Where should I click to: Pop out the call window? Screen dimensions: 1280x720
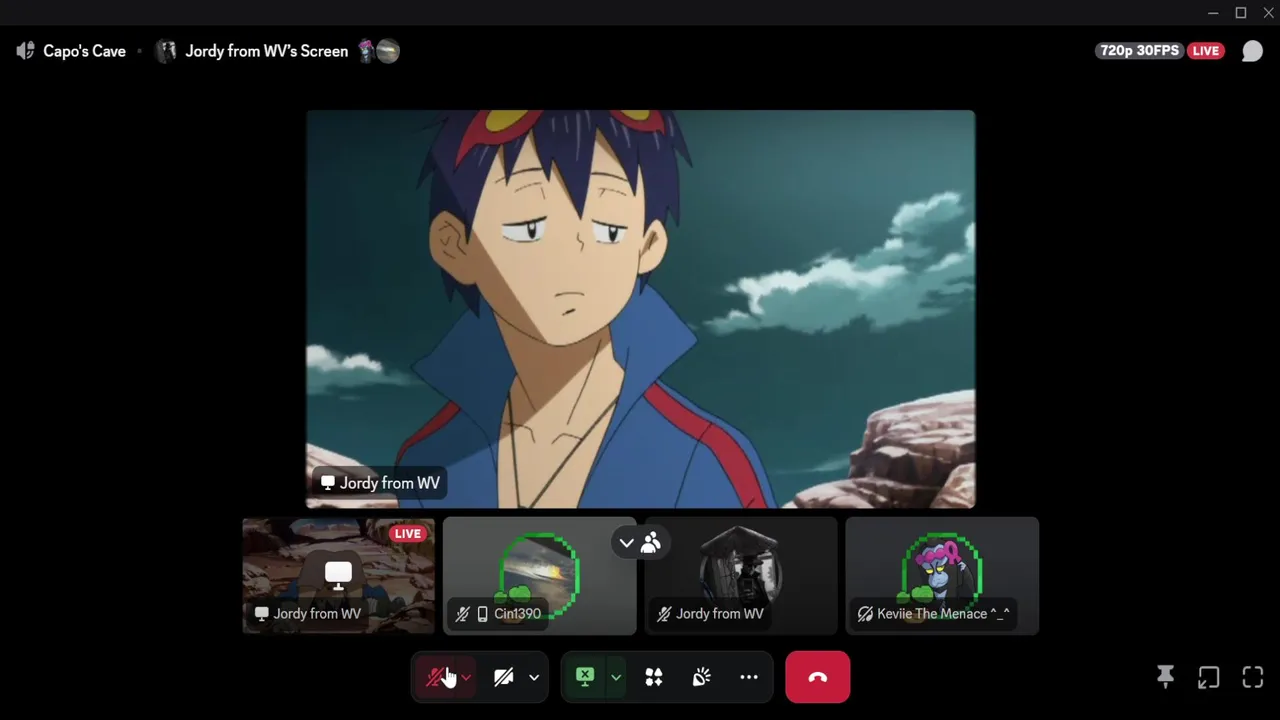click(x=1209, y=677)
